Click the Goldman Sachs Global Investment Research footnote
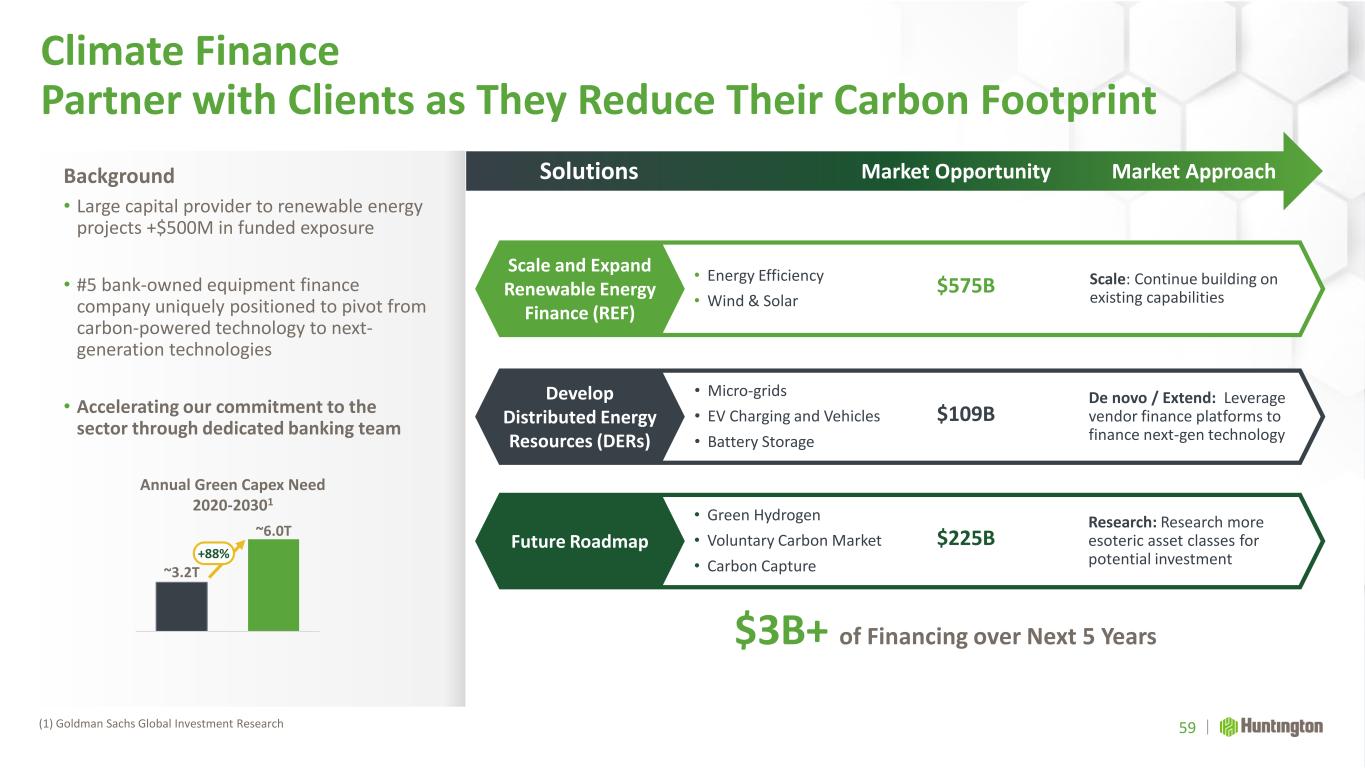This screenshot has width=1365, height=768. [x=162, y=723]
